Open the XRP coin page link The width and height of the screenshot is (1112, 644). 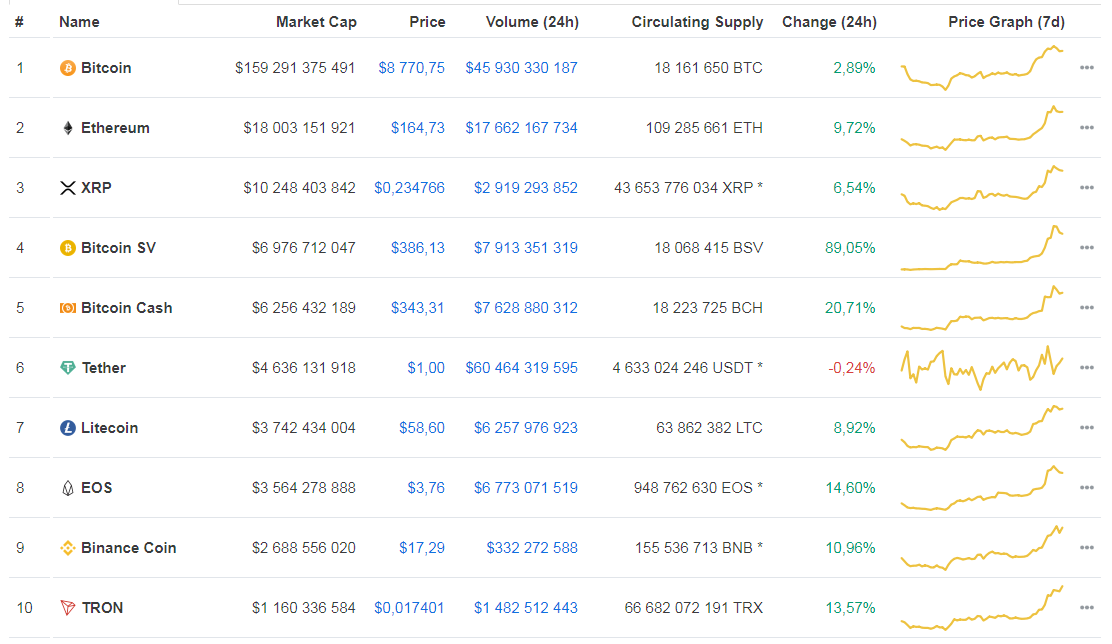coord(96,188)
